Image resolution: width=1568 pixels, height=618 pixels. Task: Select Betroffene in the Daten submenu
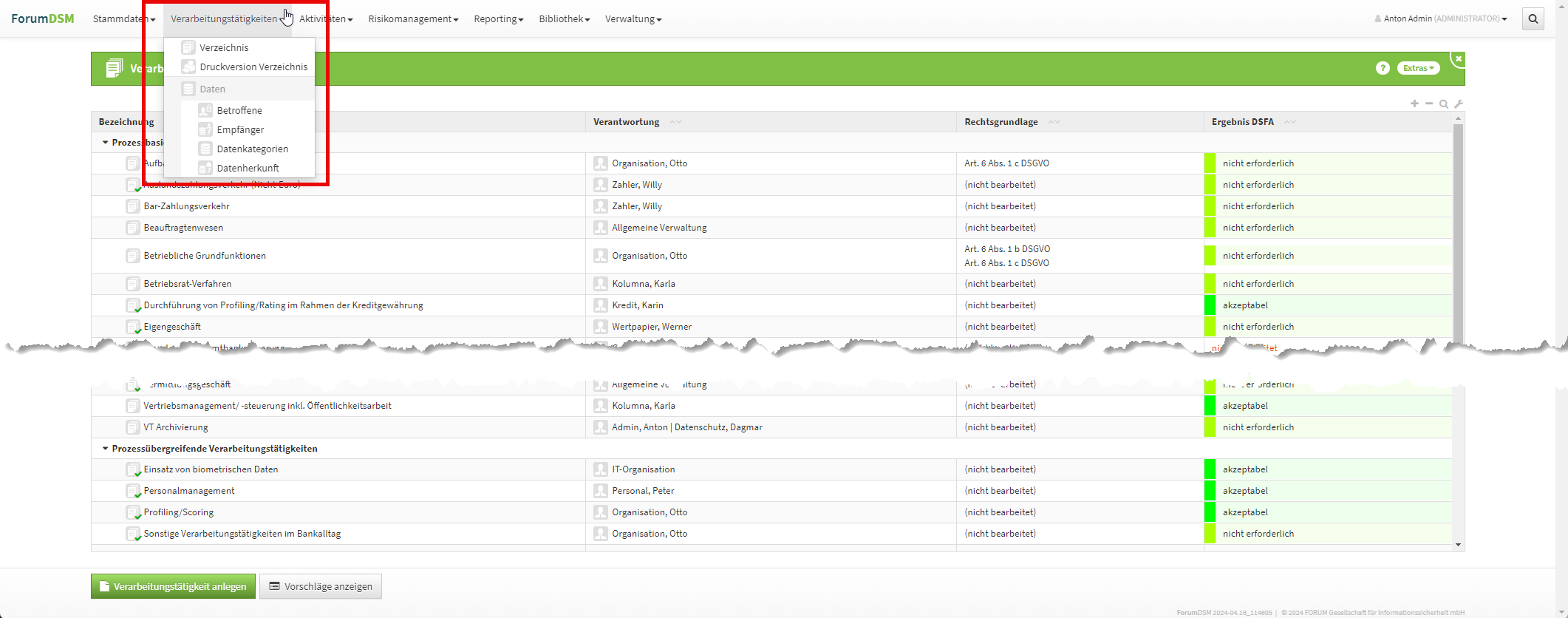pos(239,111)
